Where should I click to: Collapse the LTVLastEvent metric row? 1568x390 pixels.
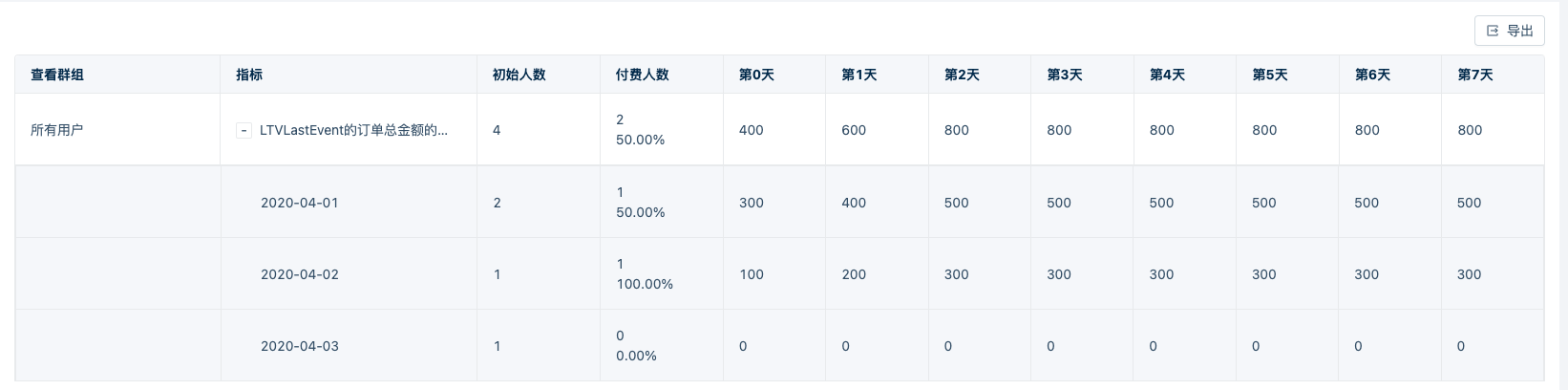coord(244,130)
